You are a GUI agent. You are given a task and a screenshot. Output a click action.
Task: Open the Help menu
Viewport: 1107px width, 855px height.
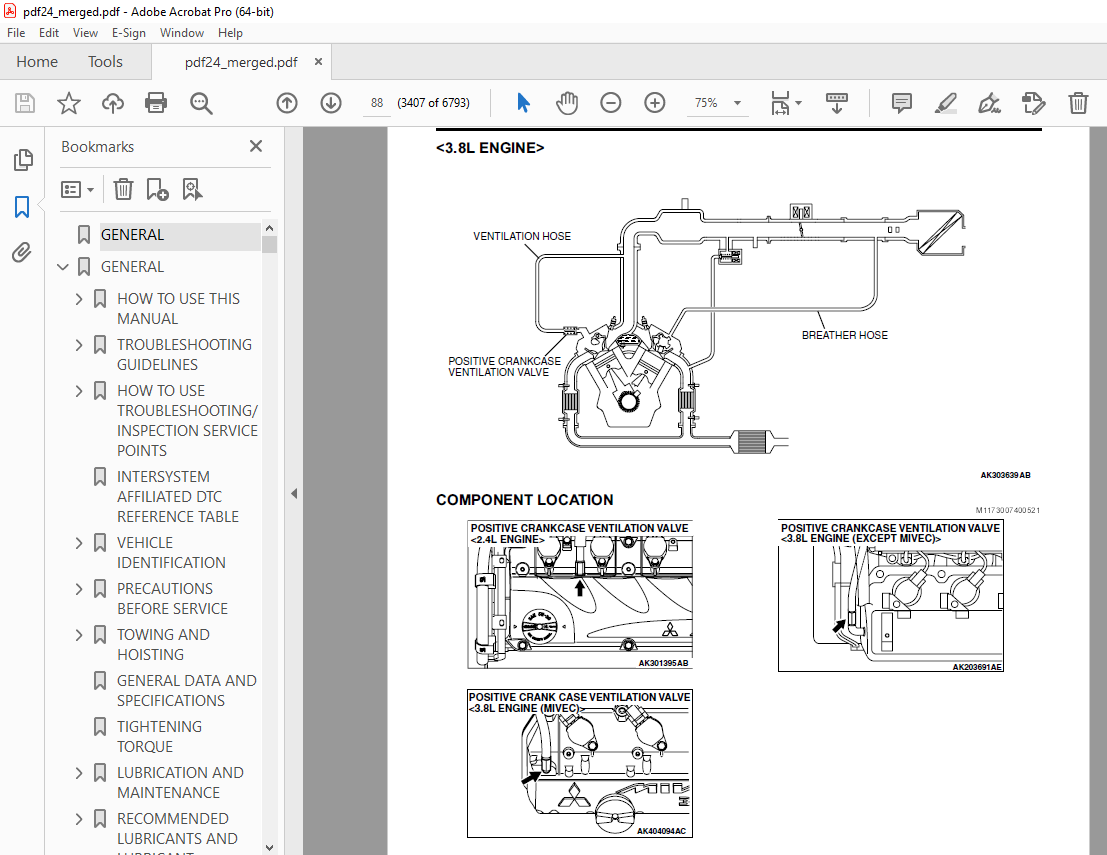230,32
